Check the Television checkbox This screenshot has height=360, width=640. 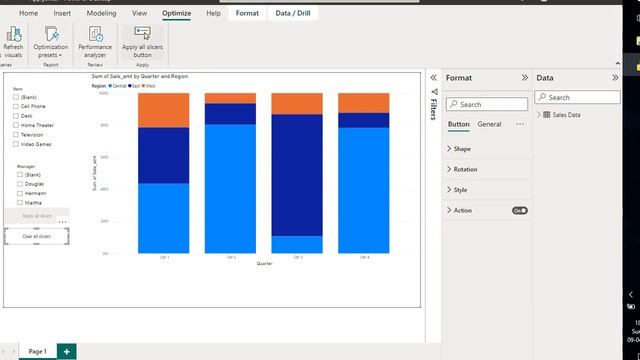[x=16, y=135]
